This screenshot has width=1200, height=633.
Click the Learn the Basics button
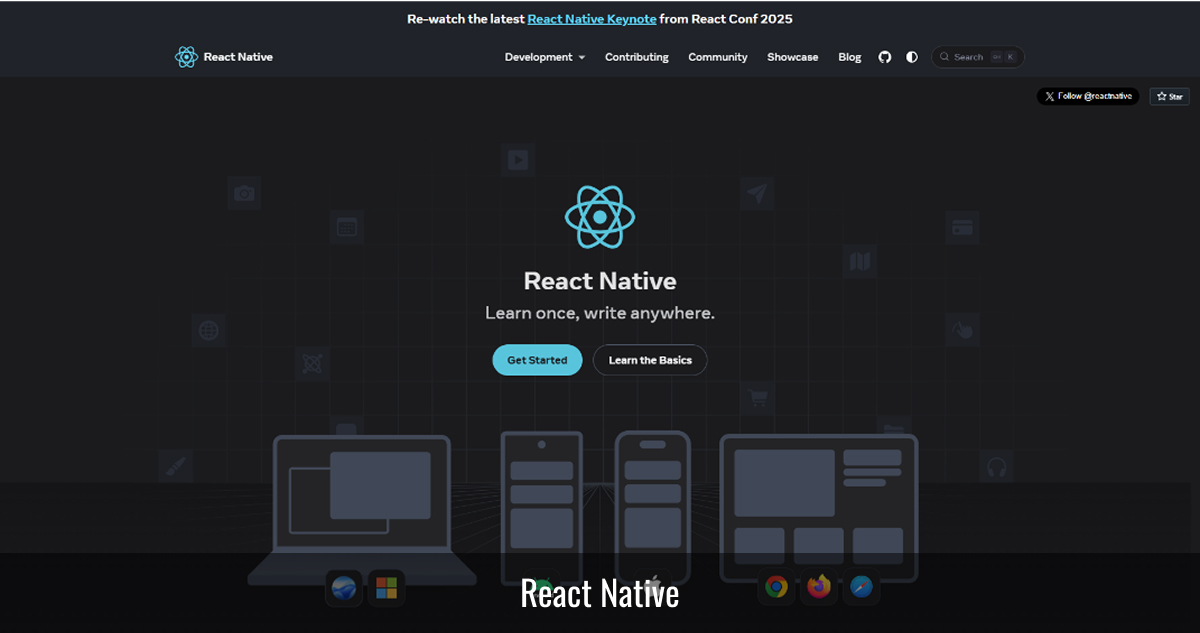click(x=650, y=360)
